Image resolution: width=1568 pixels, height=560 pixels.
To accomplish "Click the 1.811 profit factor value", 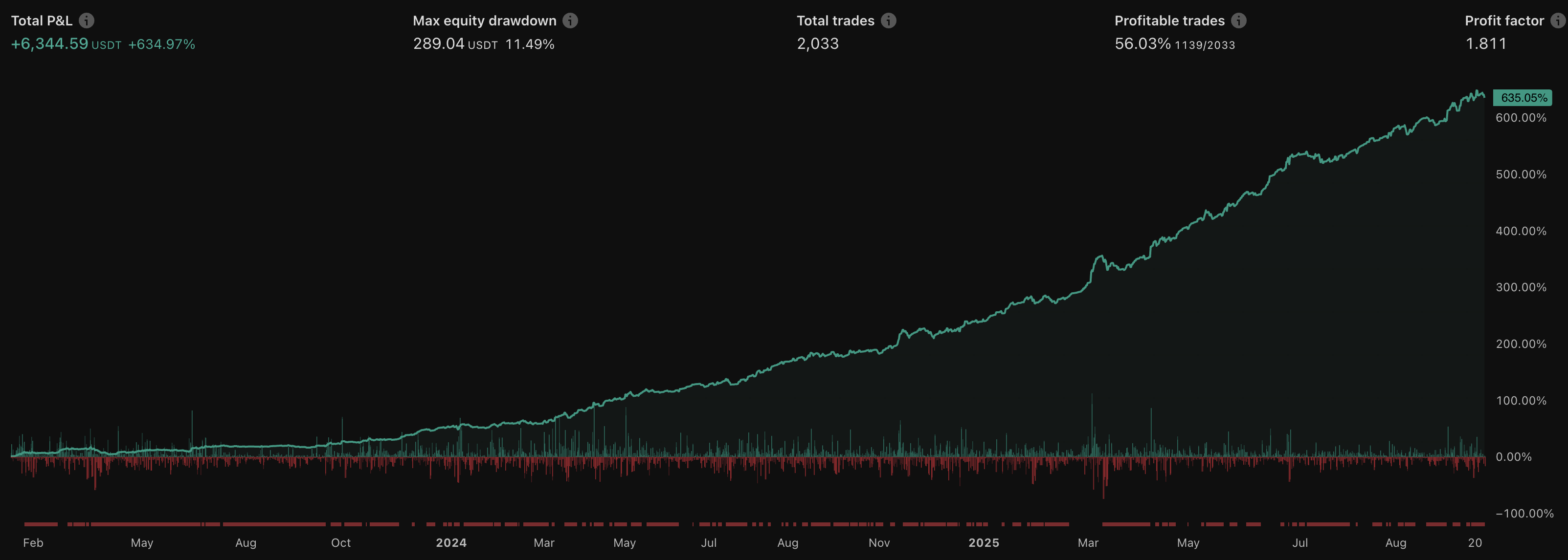I will point(1485,44).
